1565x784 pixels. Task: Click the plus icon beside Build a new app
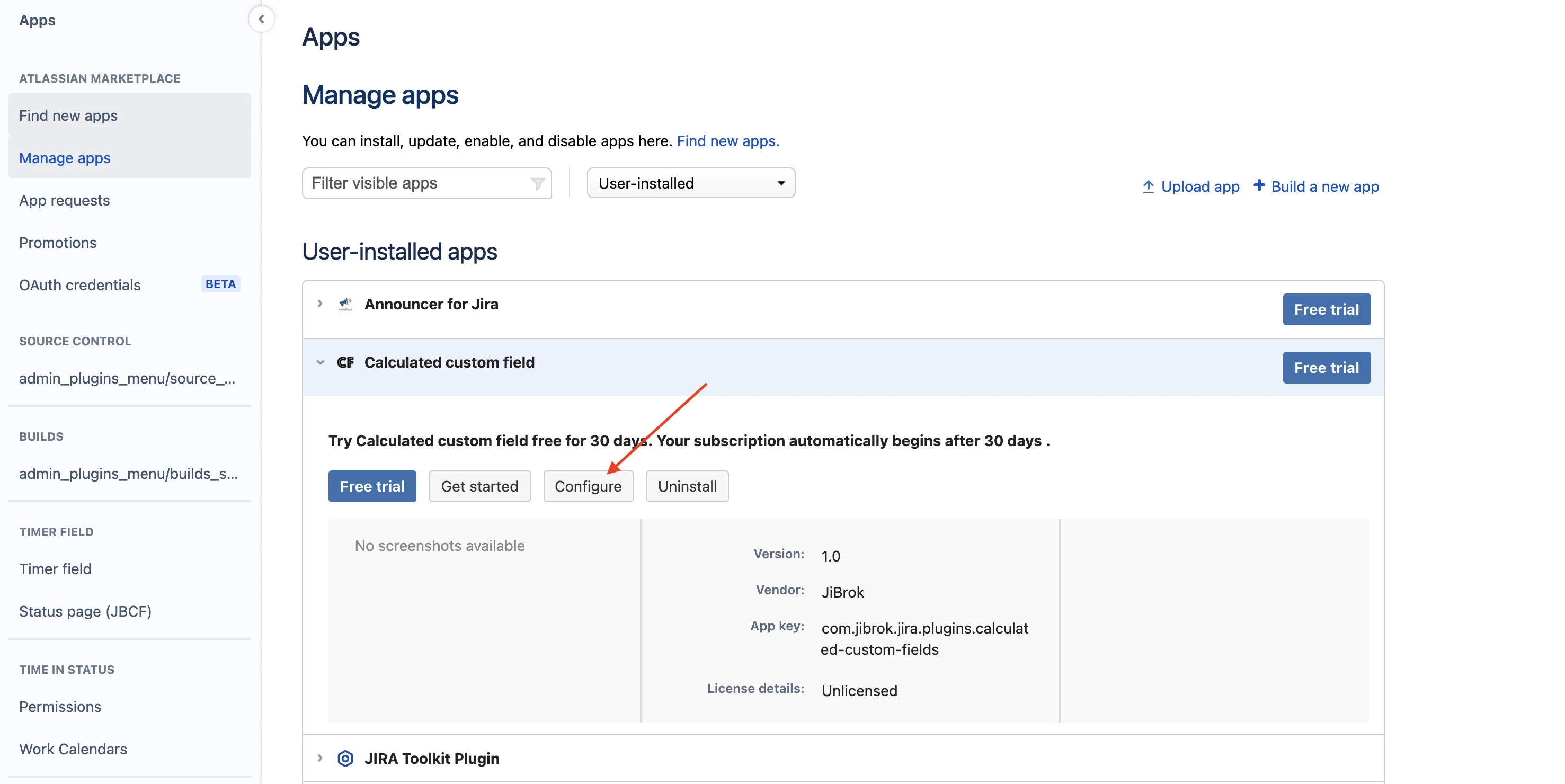click(x=1259, y=185)
